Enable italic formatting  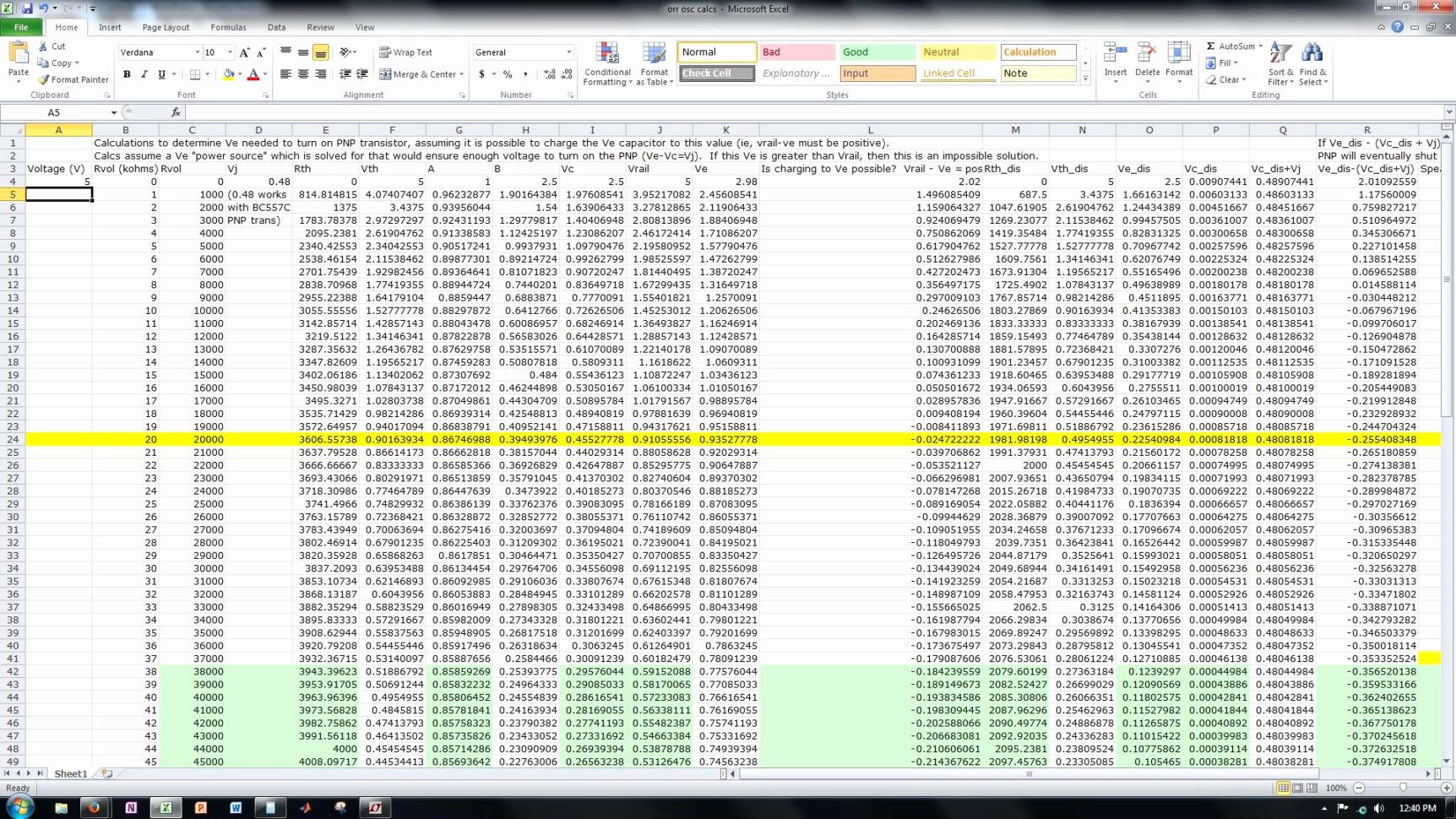(x=143, y=74)
